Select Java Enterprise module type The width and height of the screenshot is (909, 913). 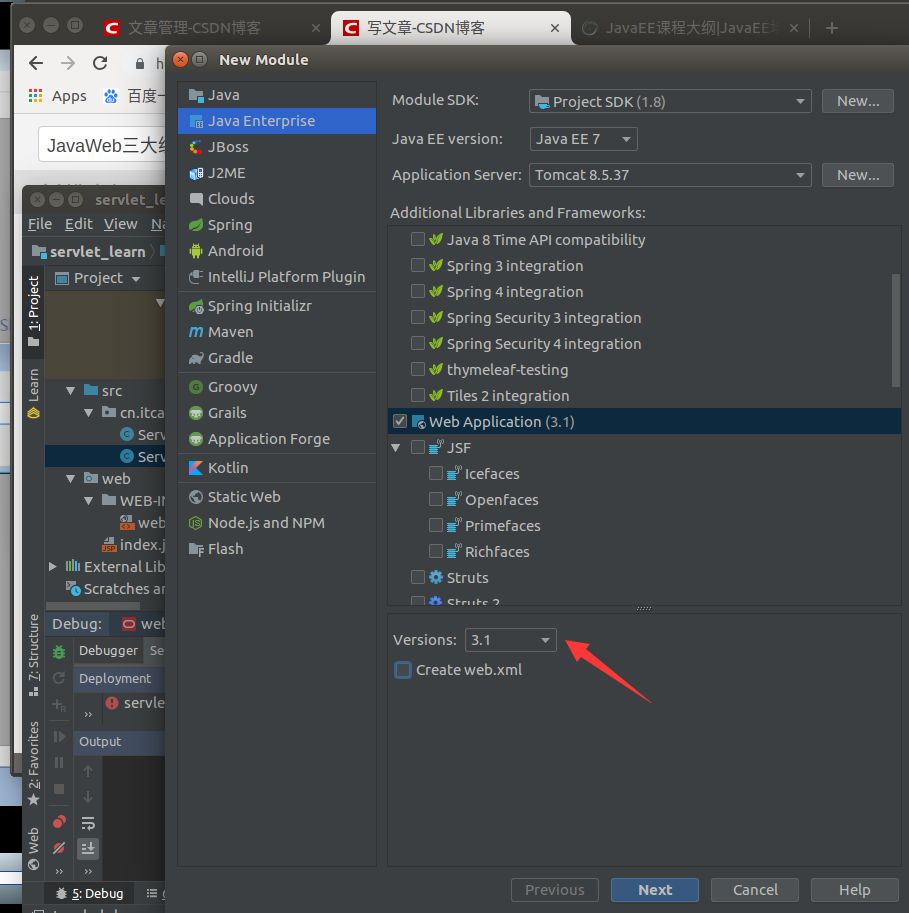(x=277, y=121)
